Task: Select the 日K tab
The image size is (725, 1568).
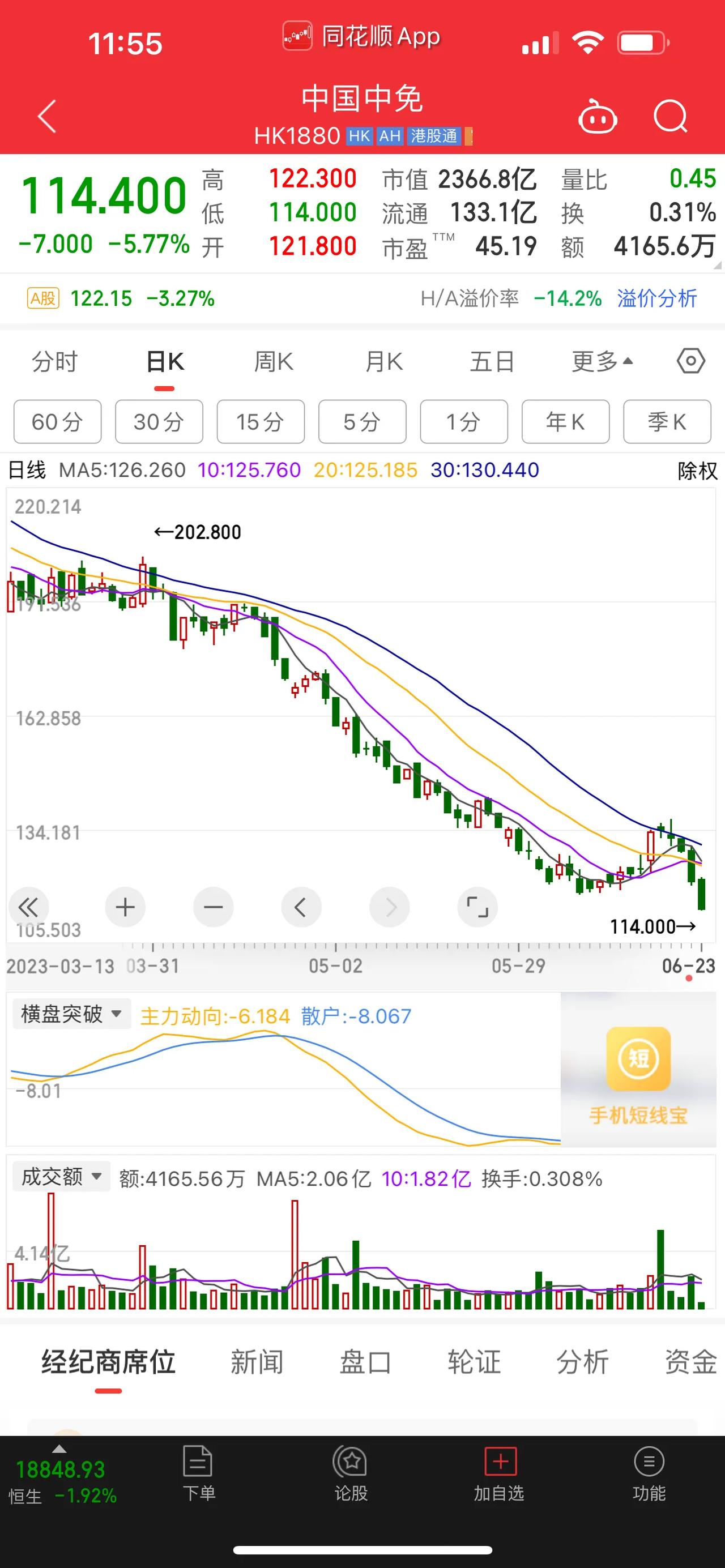Action: (165, 362)
